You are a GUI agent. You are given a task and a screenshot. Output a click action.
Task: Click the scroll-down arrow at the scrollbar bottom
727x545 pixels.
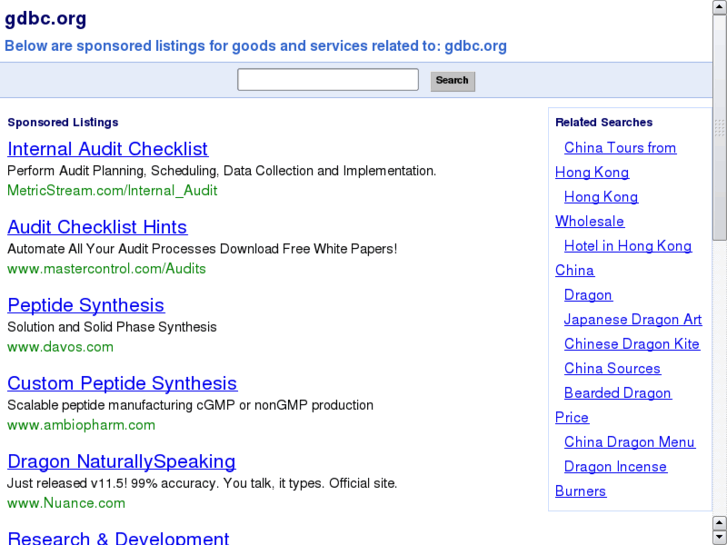point(719,537)
